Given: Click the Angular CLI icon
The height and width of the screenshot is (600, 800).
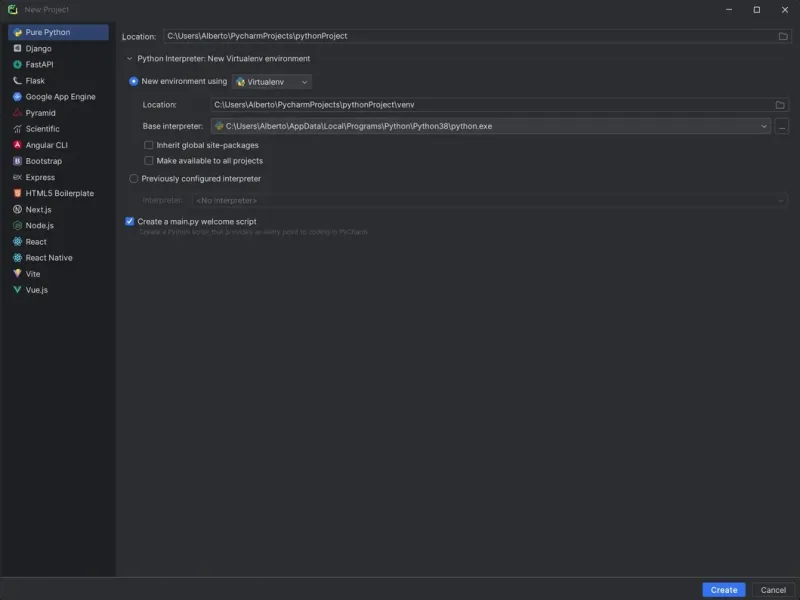Looking at the screenshot, I should tap(17, 145).
